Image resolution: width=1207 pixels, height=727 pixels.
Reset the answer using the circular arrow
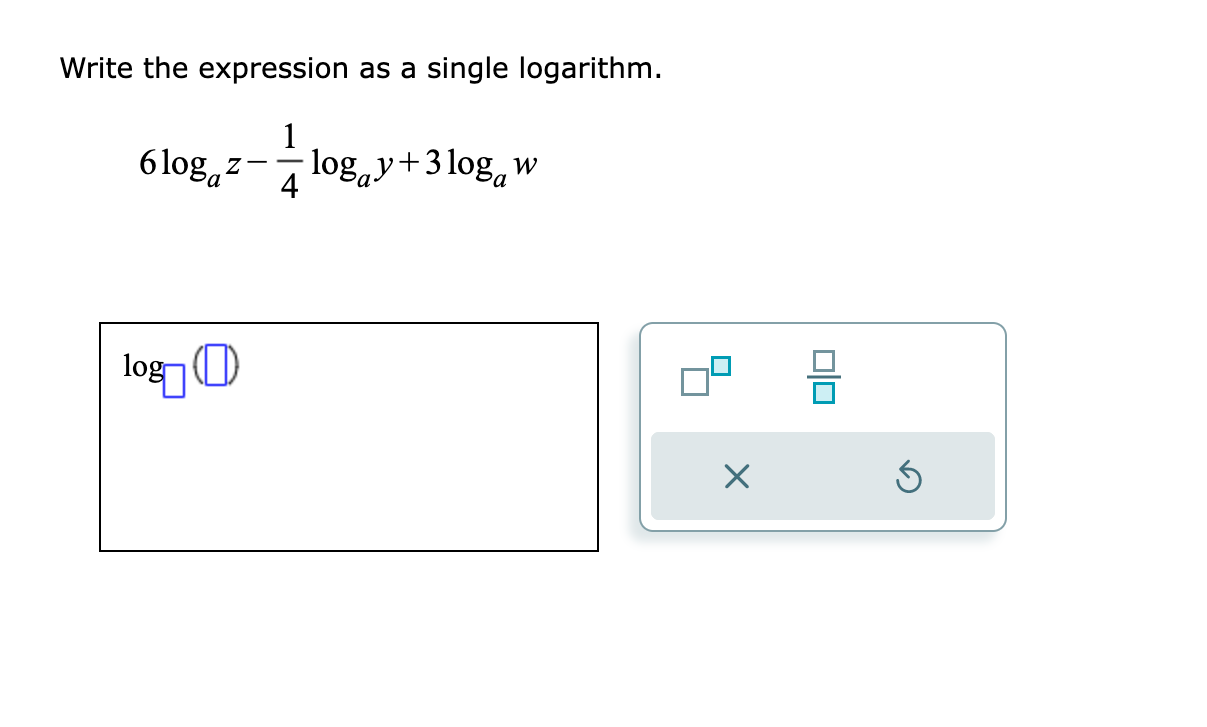pyautogui.click(x=908, y=477)
